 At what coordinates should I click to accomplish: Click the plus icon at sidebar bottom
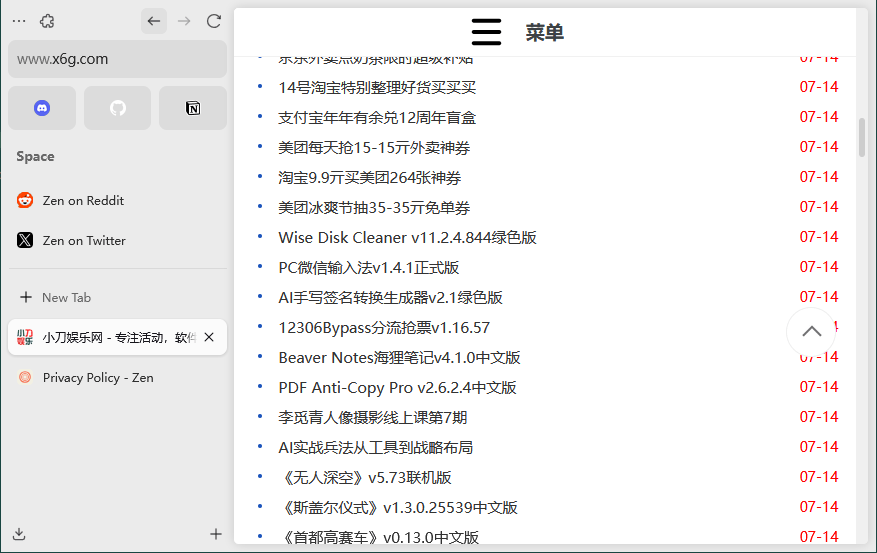pos(216,534)
